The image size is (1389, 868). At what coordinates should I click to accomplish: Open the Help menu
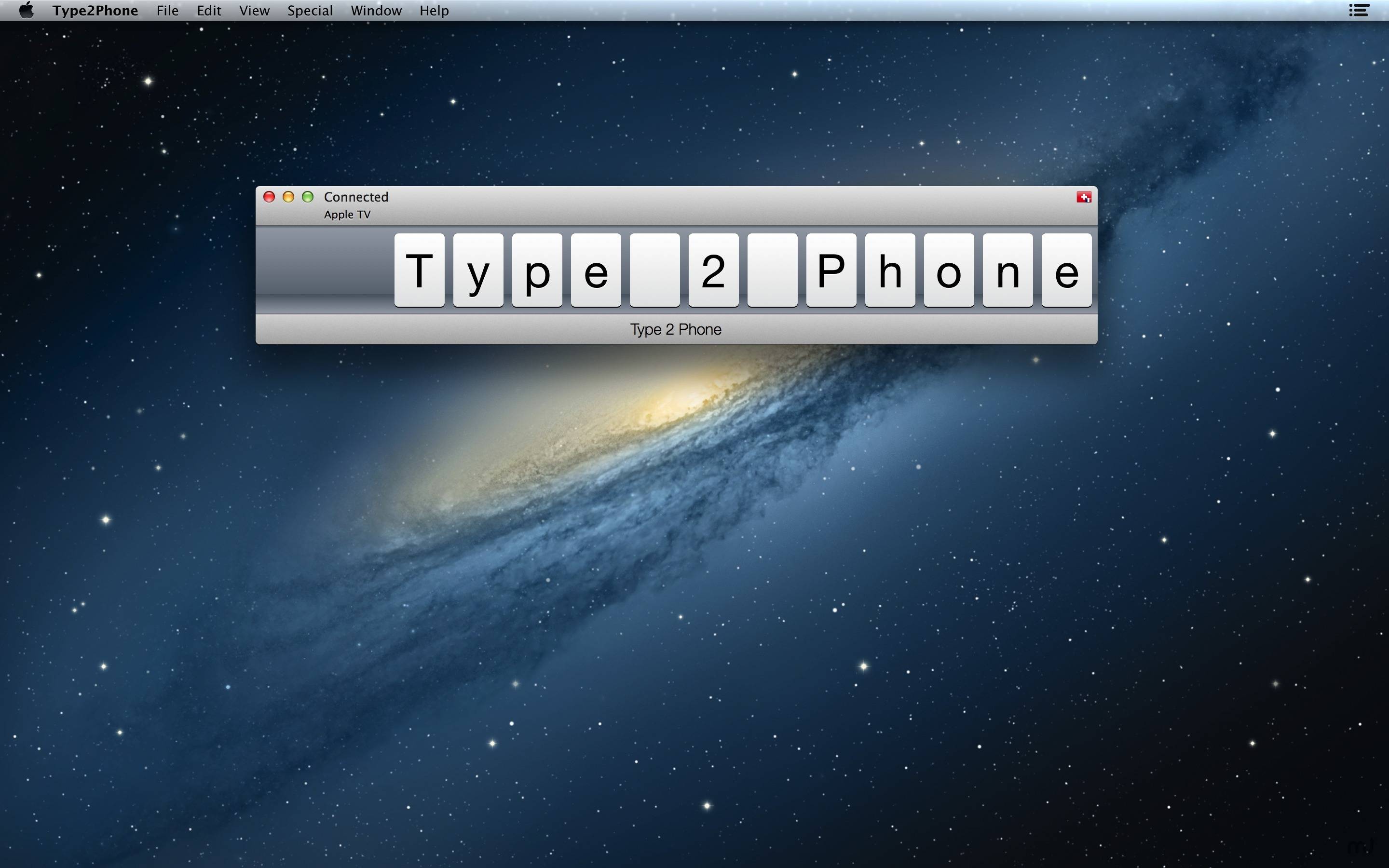point(434,10)
